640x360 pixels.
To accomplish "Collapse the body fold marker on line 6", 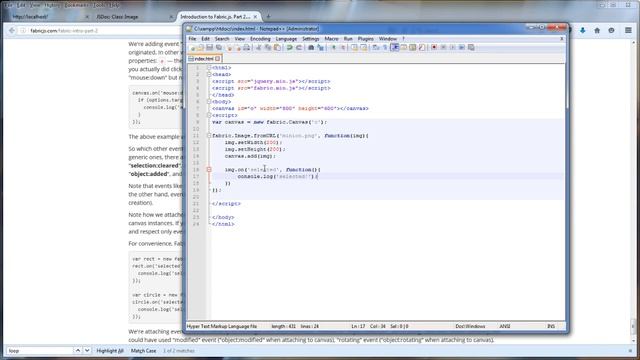I will coord(209,102).
